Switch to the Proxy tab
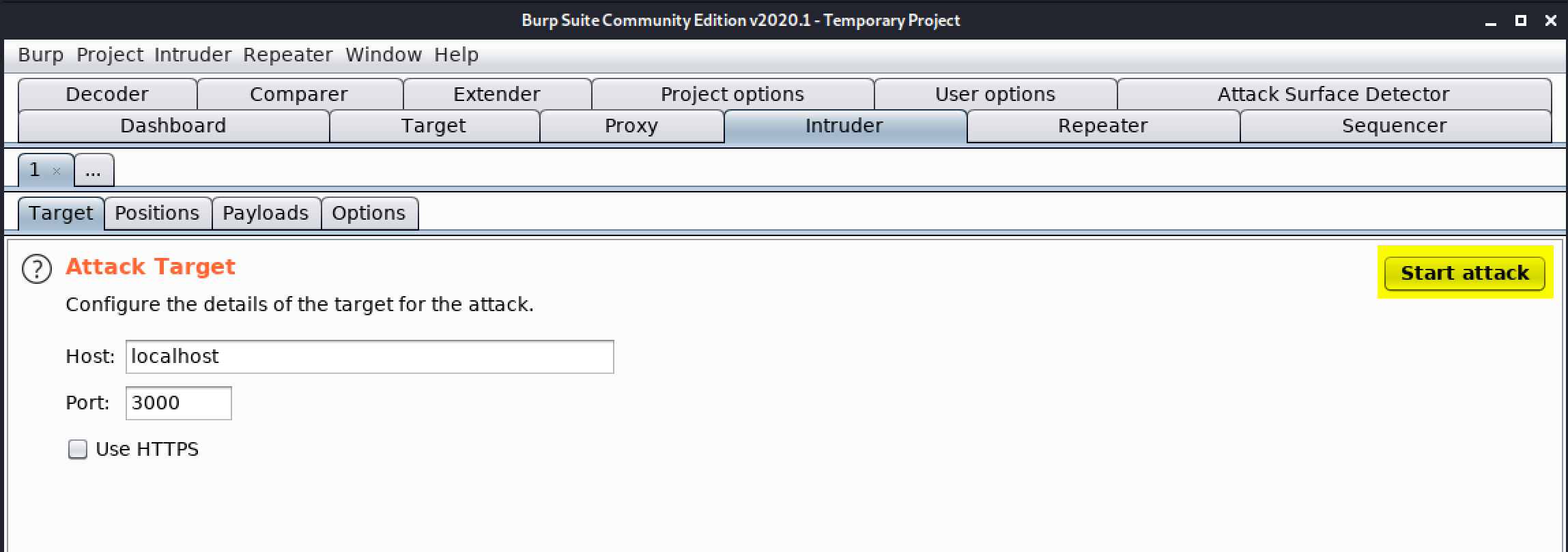Viewport: 1568px width, 552px height. tap(631, 126)
